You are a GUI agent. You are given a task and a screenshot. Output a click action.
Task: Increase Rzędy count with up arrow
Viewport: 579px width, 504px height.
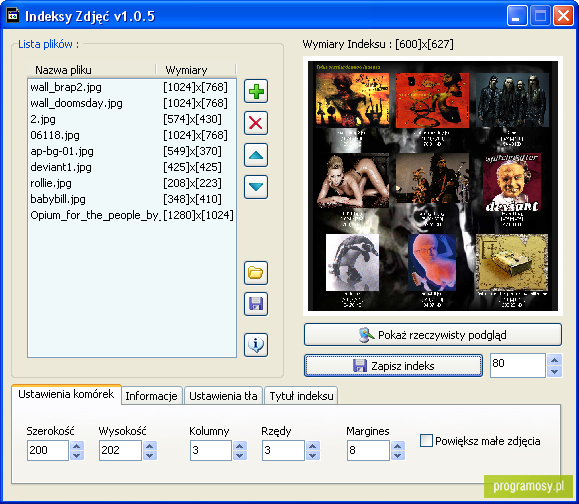(x=312, y=446)
